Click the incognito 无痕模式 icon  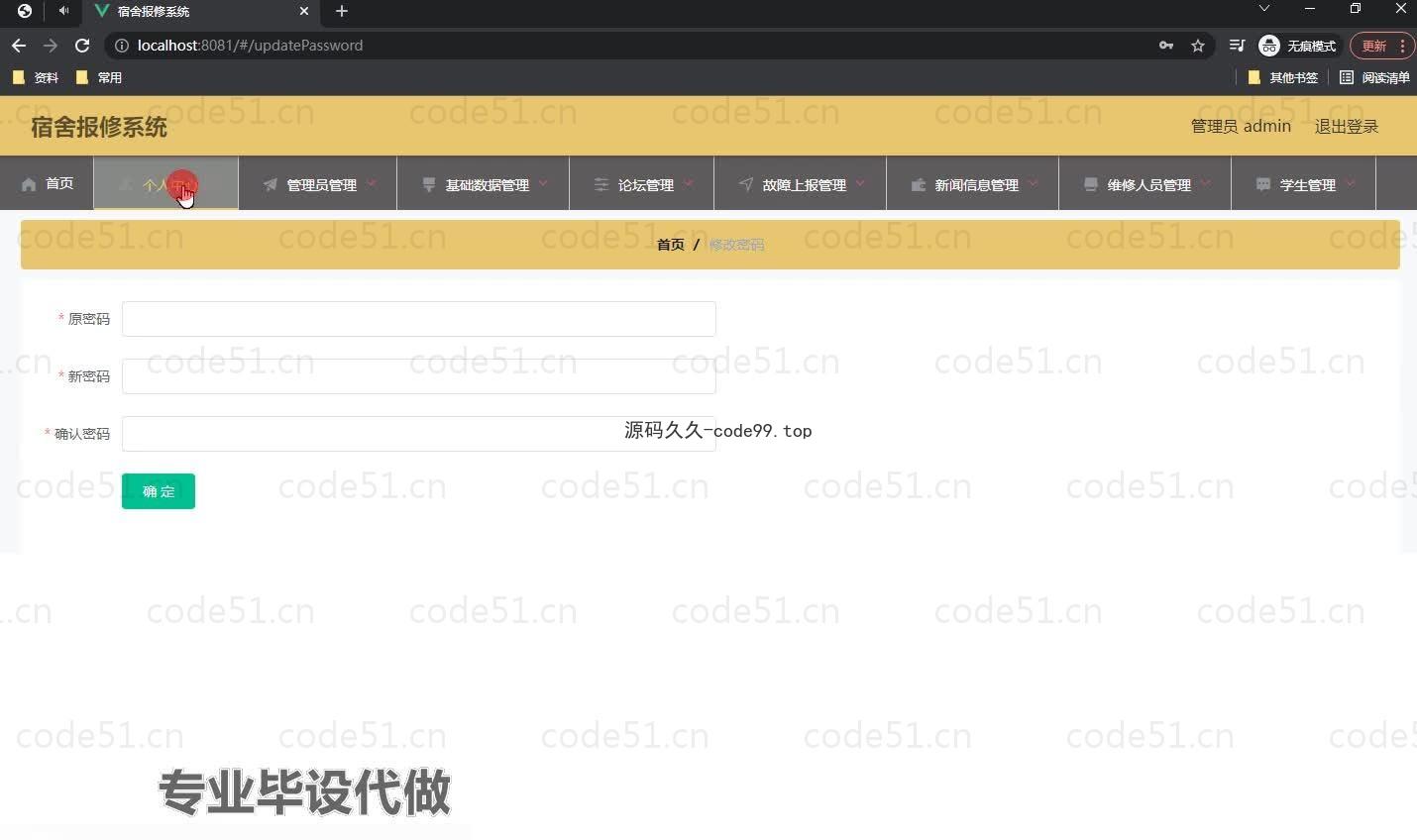tap(1269, 46)
